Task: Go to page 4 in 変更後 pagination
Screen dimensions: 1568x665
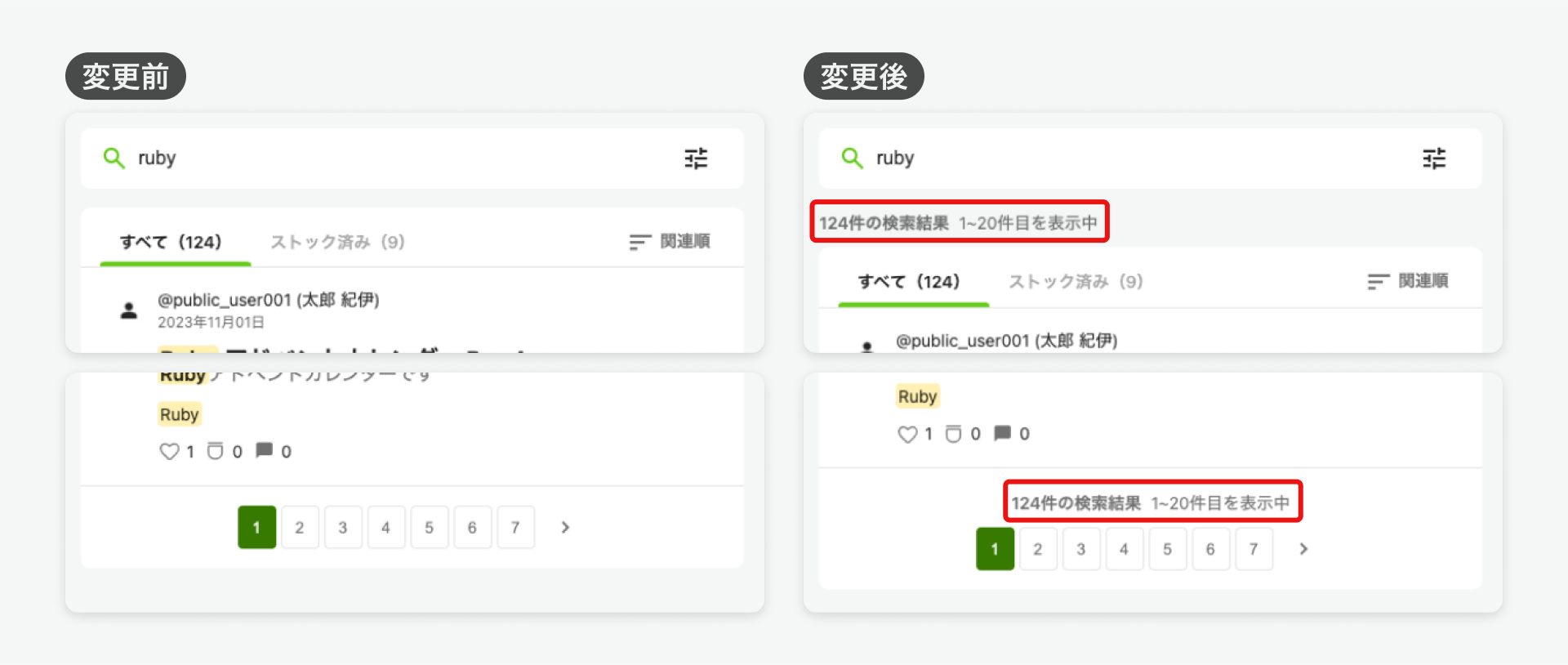Action: click(x=1125, y=549)
